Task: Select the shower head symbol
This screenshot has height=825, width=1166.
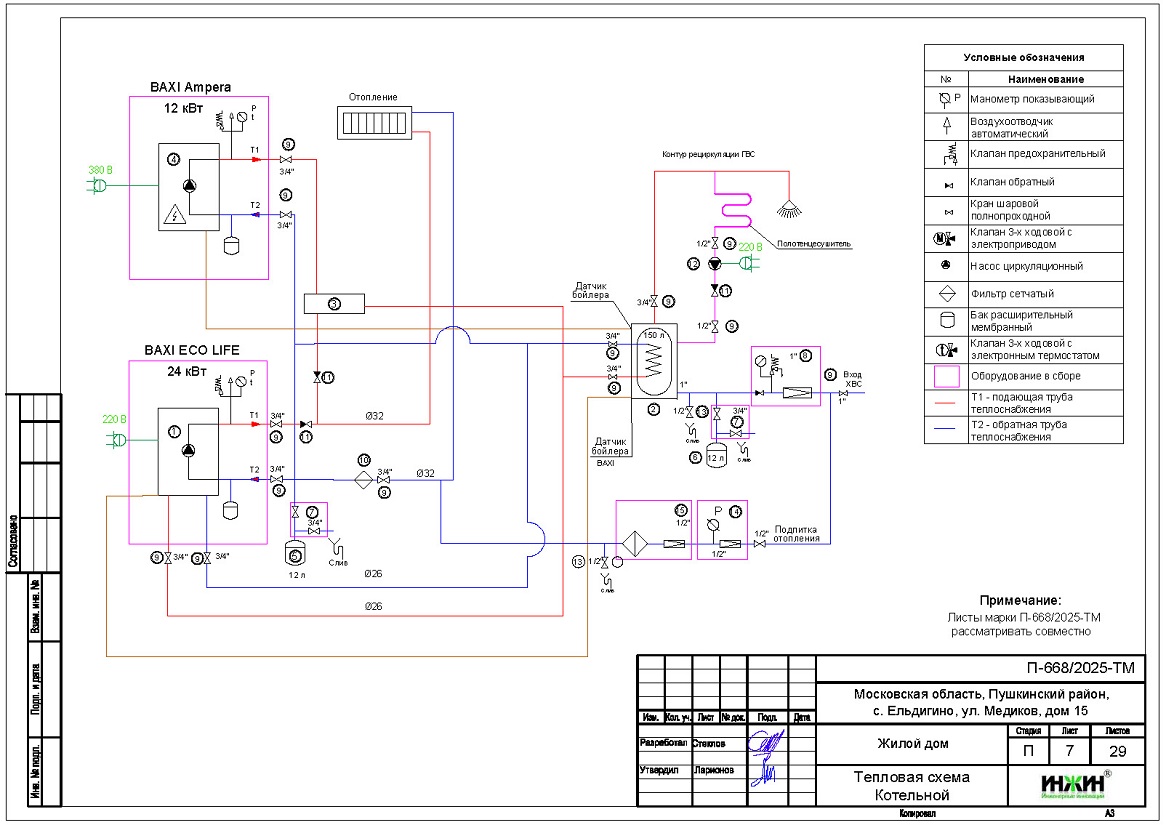Action: pyautogui.click(x=790, y=208)
